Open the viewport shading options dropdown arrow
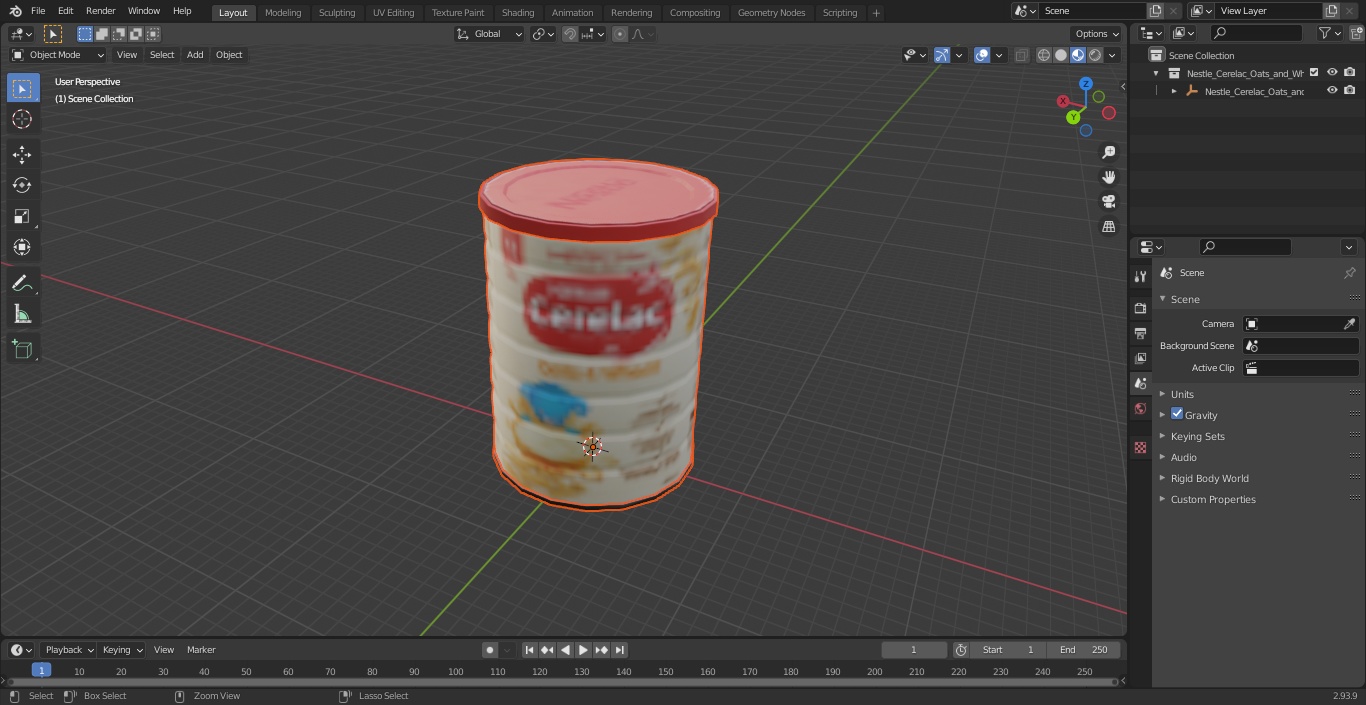The height and width of the screenshot is (705, 1366). (1112, 55)
